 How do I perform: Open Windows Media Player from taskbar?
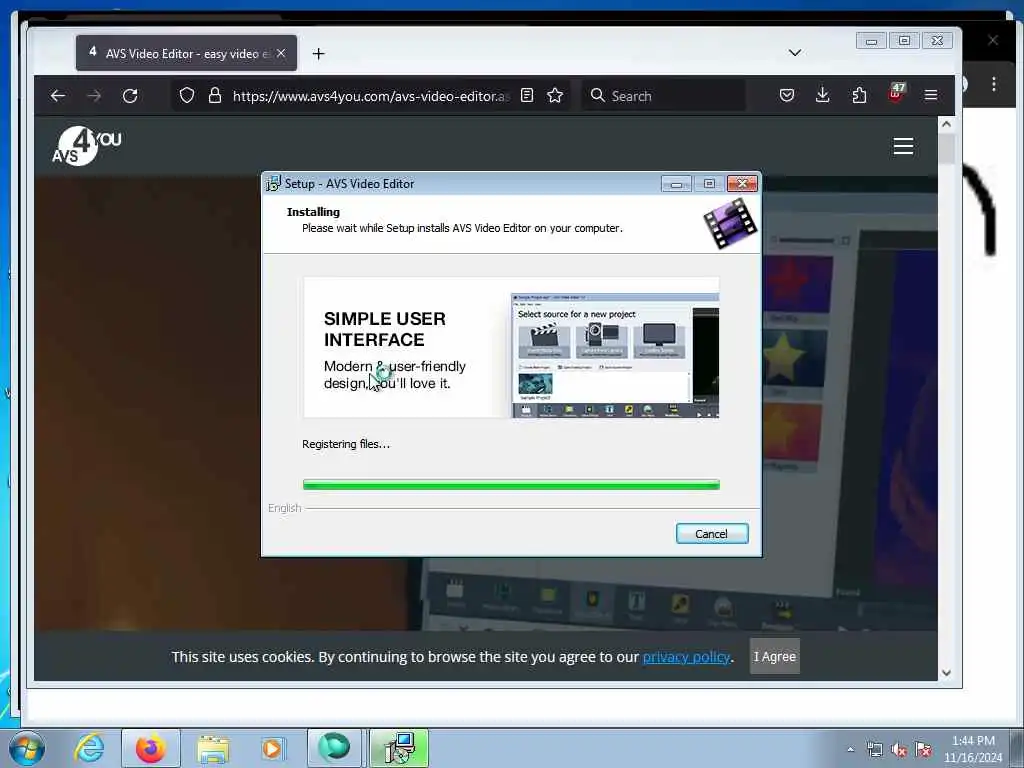pos(272,749)
